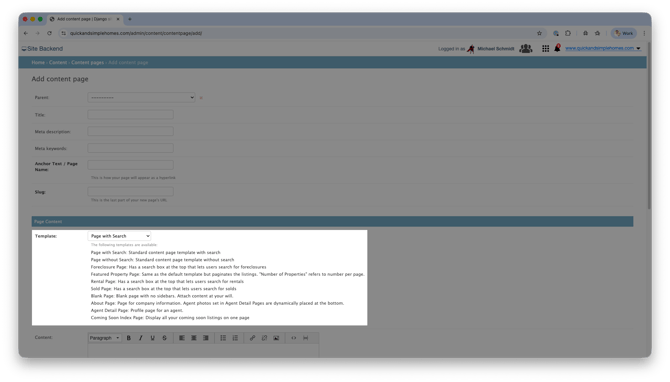View notifications via the bell icon
Image resolution: width=670 pixels, height=382 pixels.
pyautogui.click(x=558, y=48)
